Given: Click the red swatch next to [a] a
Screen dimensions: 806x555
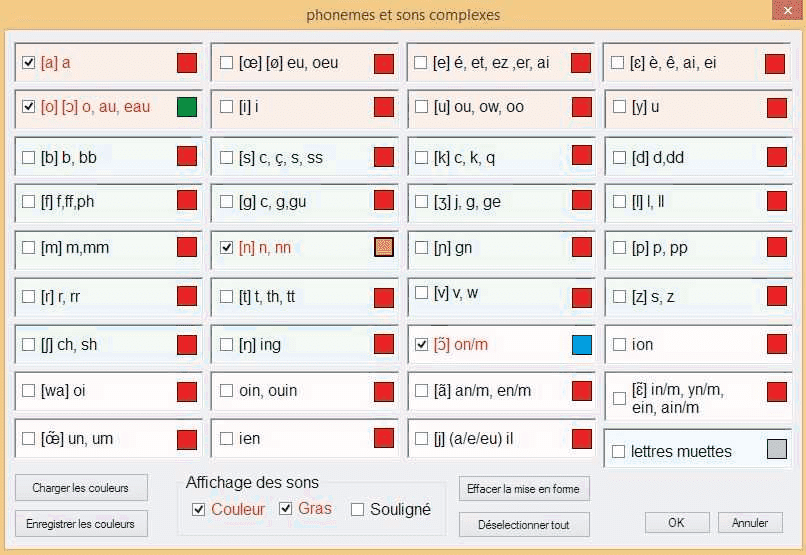Looking at the screenshot, I should click(187, 63).
